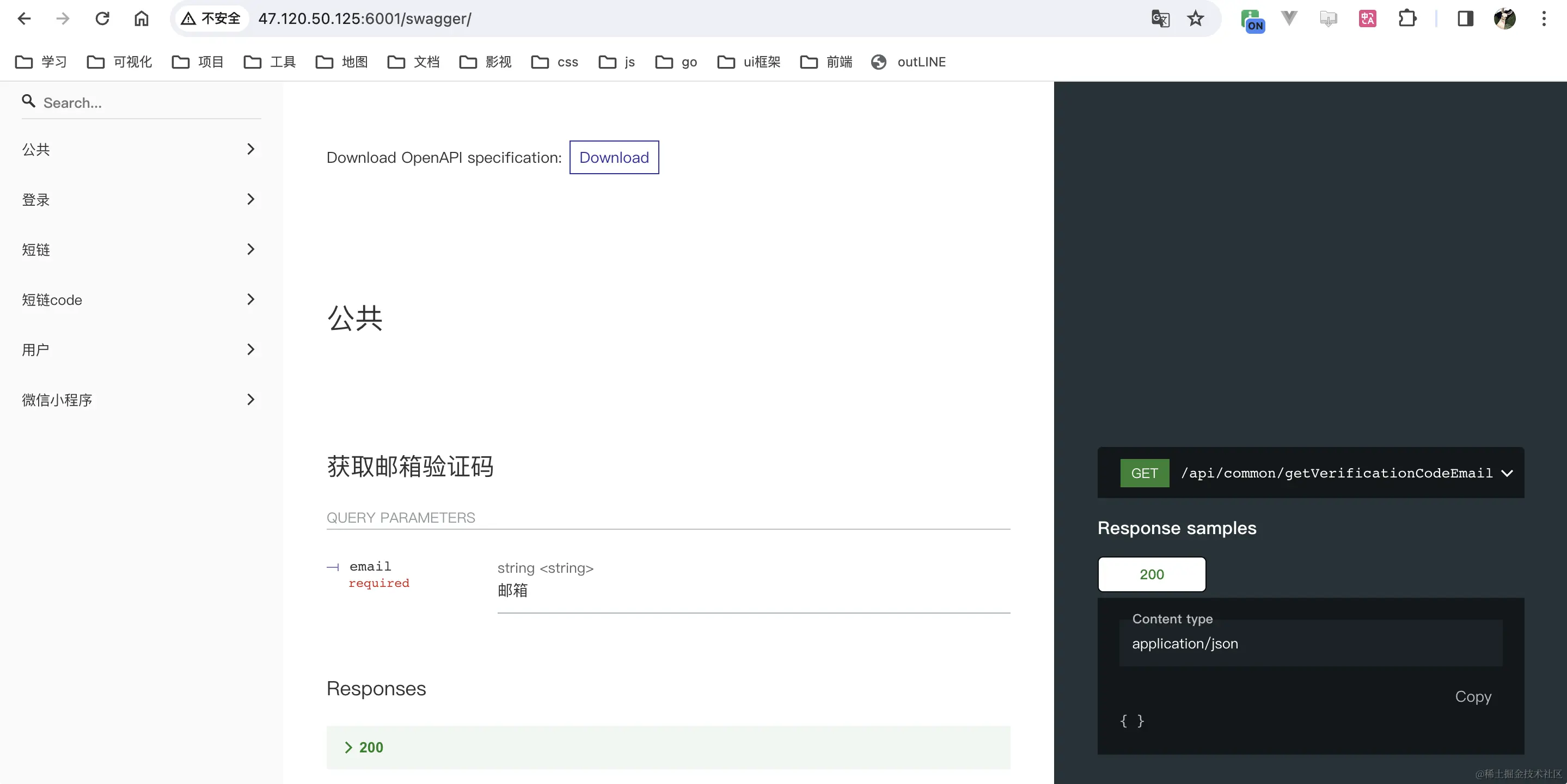This screenshot has height=784, width=1567.
Task: Copy the response sample JSON
Action: click(x=1473, y=696)
